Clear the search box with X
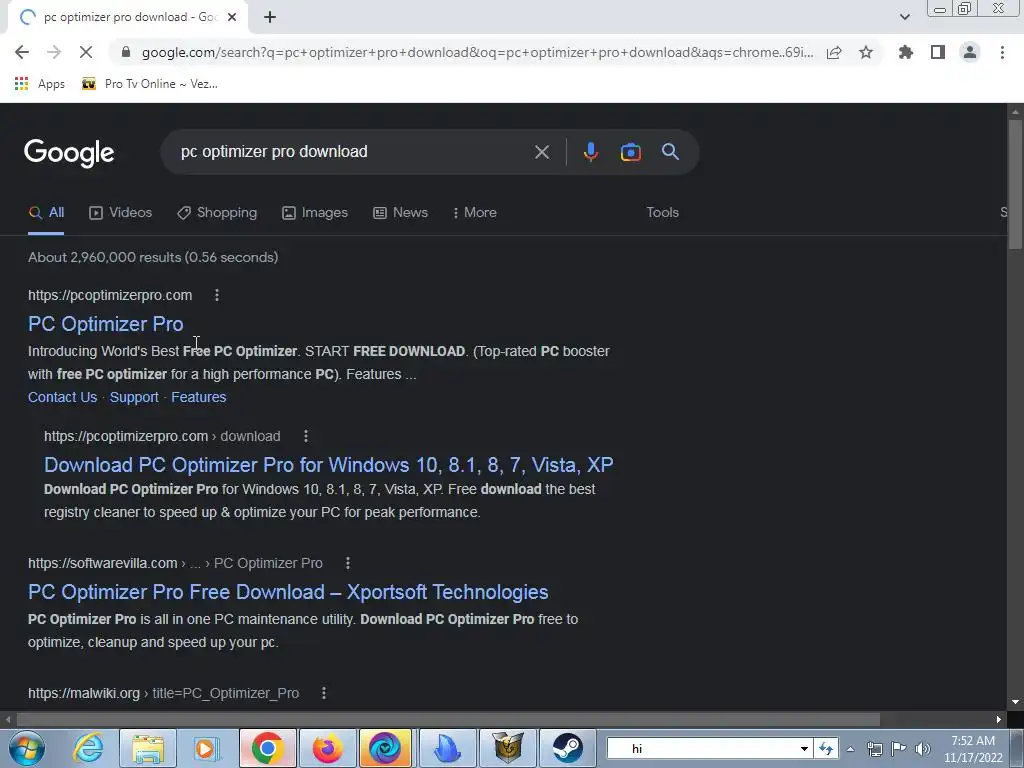Viewport: 1024px width, 768px height. [542, 152]
